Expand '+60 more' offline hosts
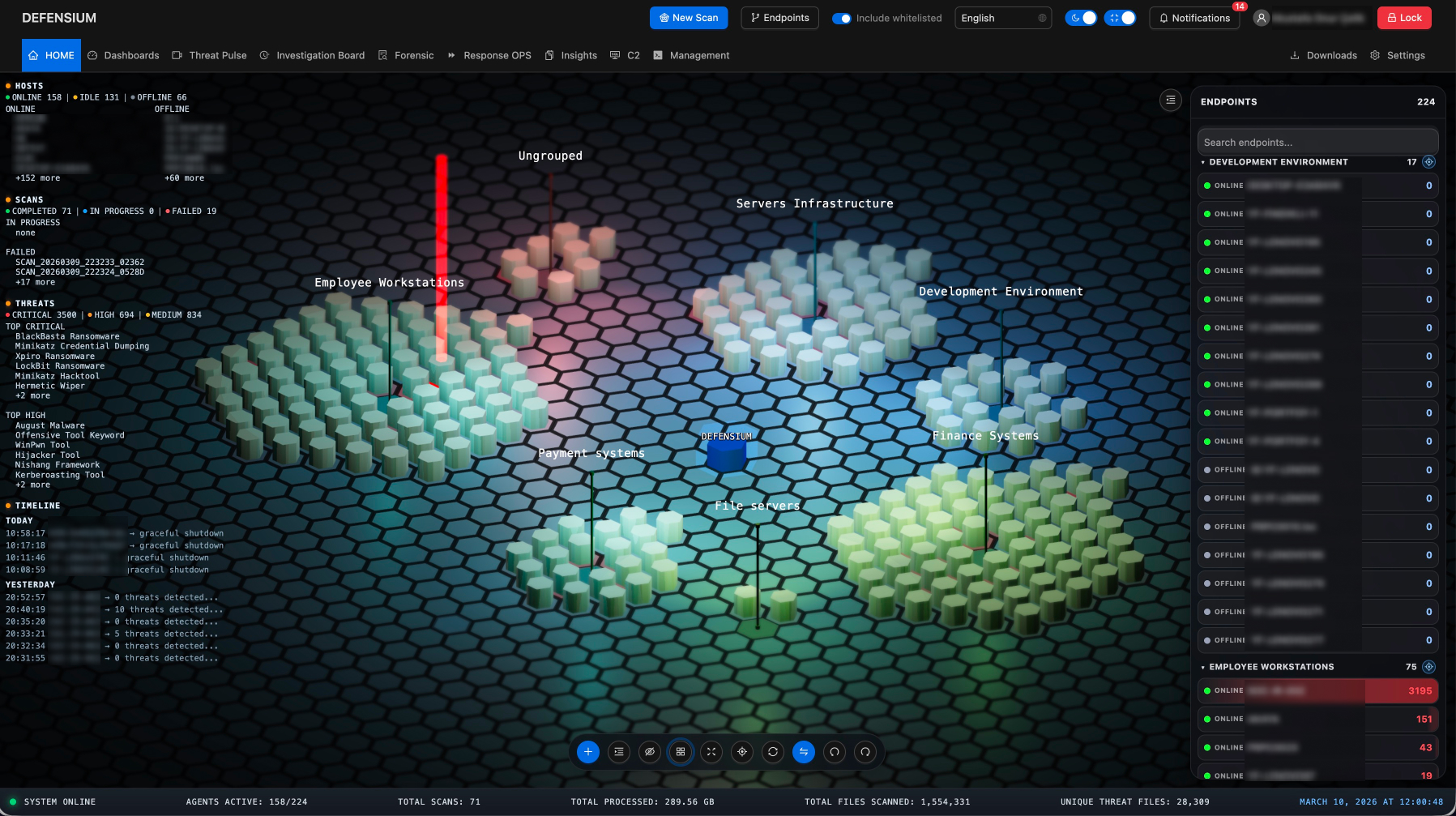The width and height of the screenshot is (1456, 816). pos(184,178)
